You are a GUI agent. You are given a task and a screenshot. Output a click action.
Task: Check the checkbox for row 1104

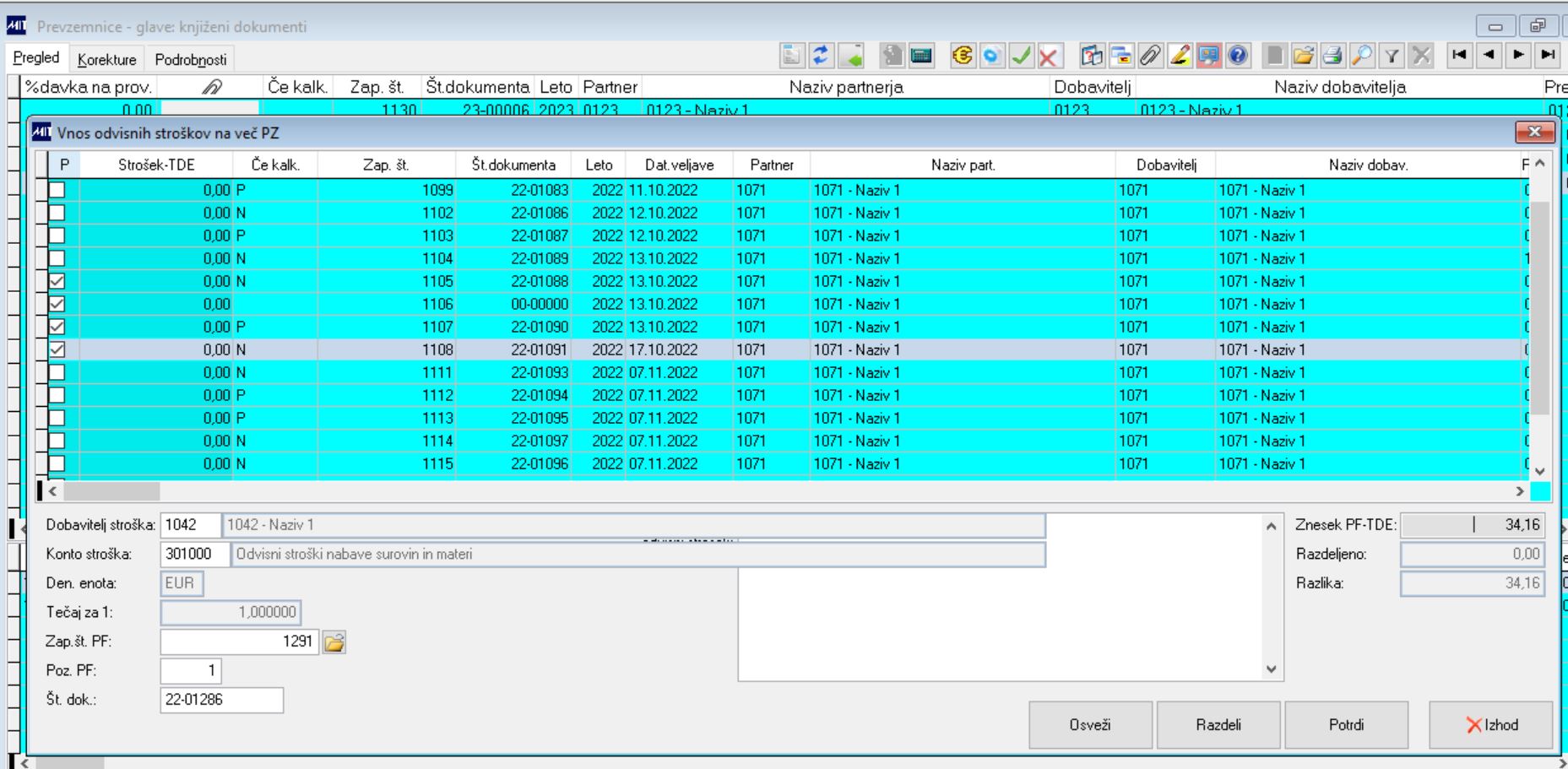coord(57,258)
